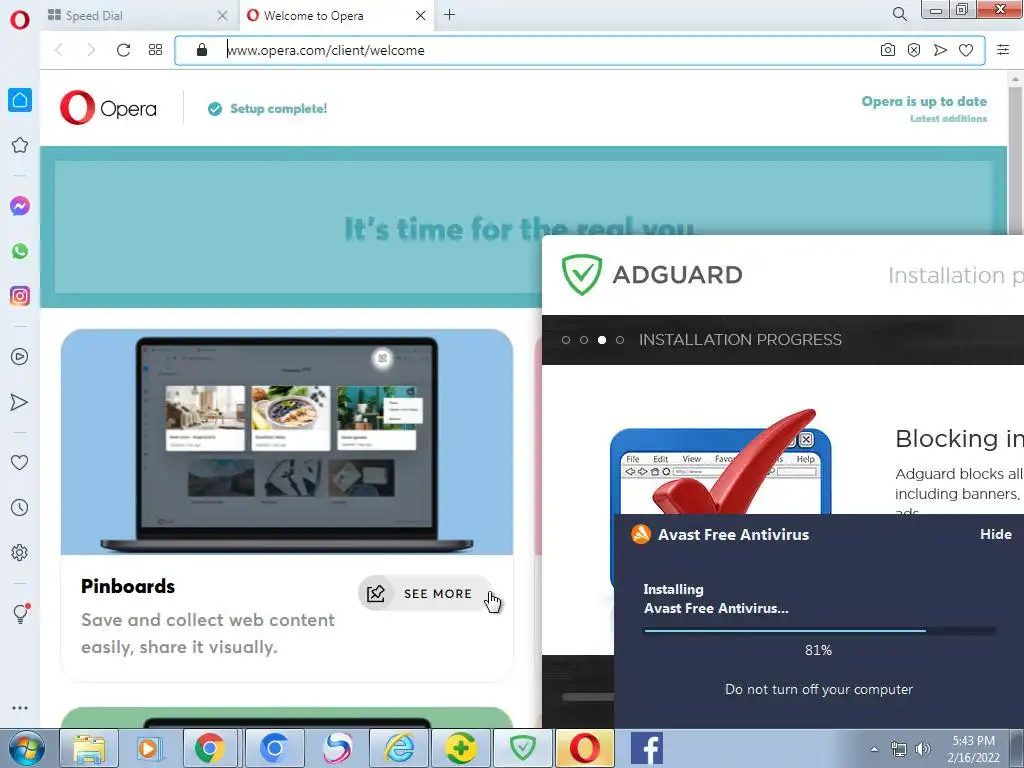Open WhatsApp in the Opera sidebar

point(20,251)
